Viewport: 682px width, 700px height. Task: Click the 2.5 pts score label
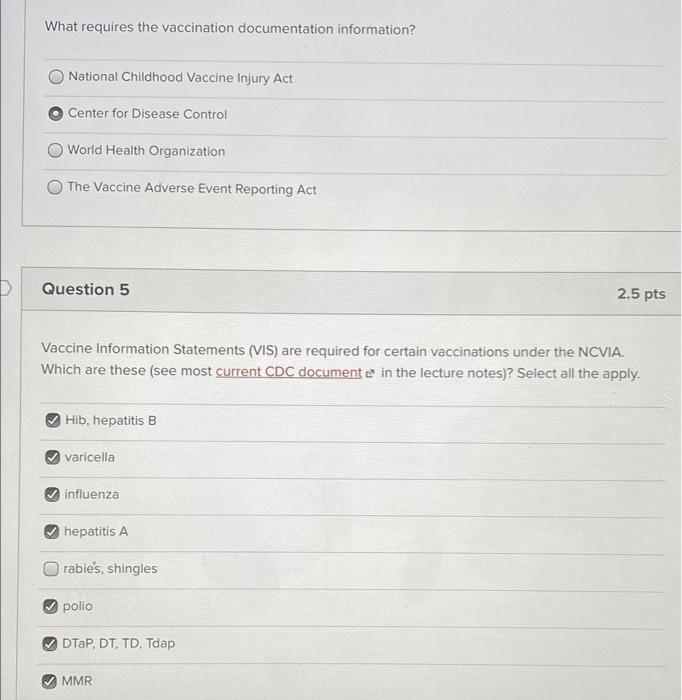[x=641, y=294]
